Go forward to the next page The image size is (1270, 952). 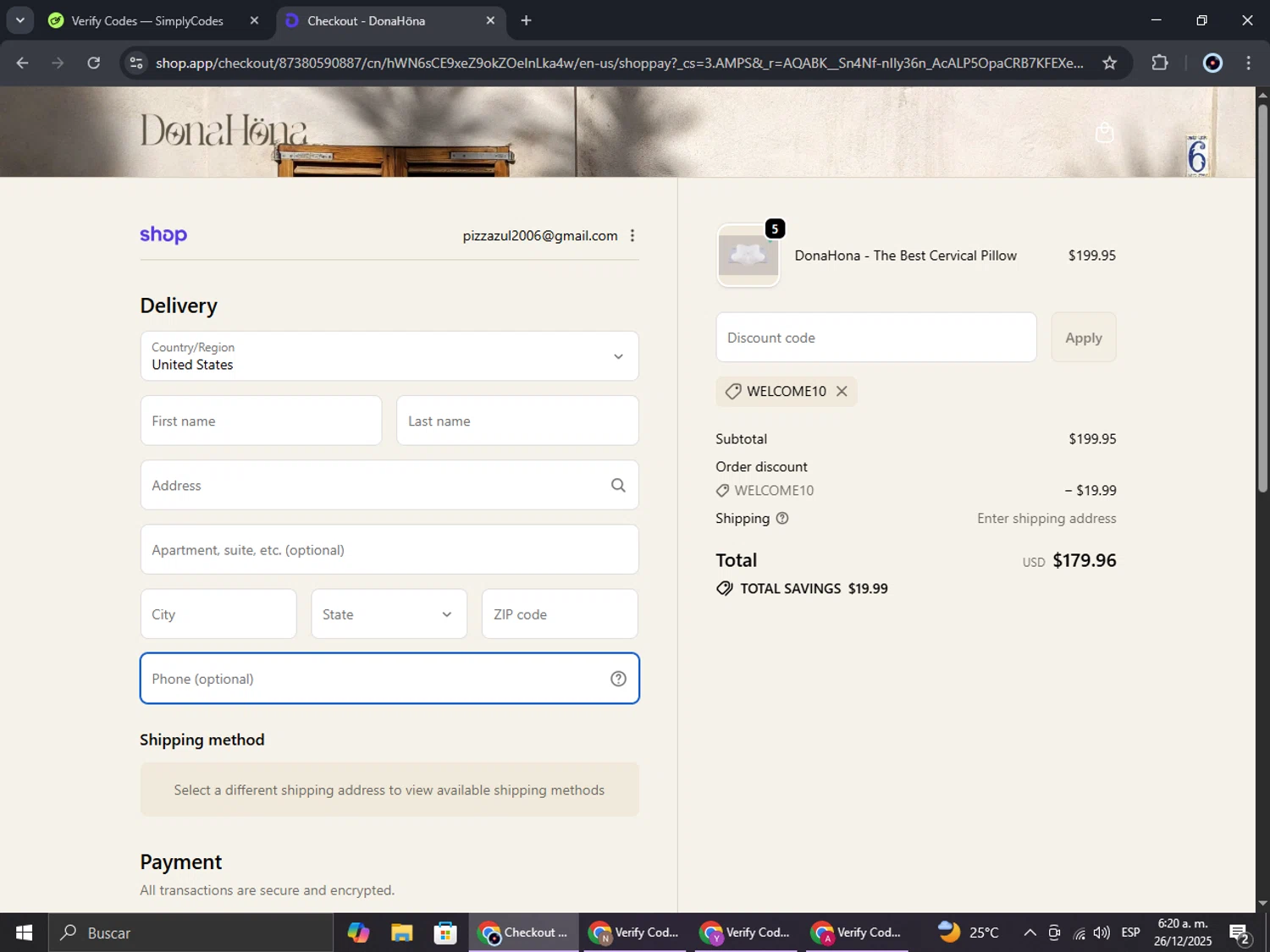(58, 63)
